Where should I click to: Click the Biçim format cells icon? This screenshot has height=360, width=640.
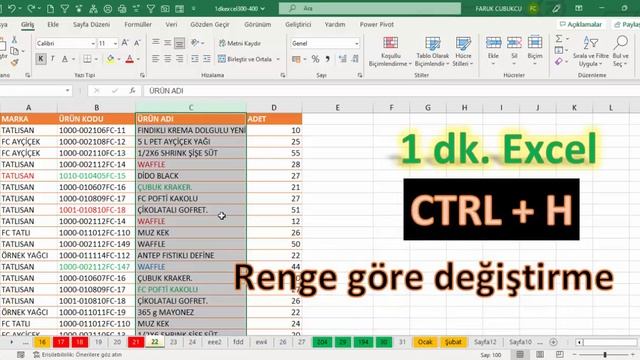[x=535, y=42]
